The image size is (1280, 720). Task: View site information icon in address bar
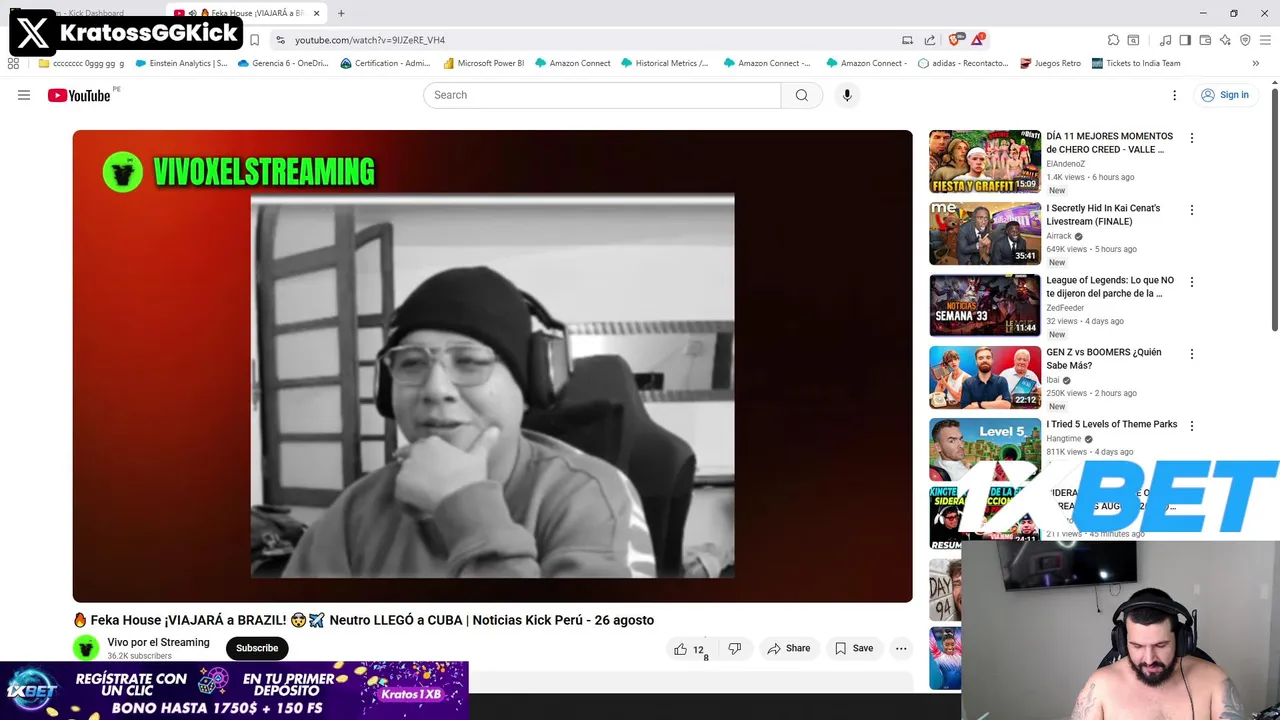point(280,40)
